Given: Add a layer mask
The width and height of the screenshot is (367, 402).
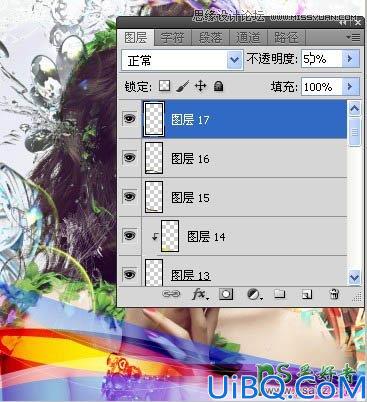Looking at the screenshot, I should [x=226, y=294].
